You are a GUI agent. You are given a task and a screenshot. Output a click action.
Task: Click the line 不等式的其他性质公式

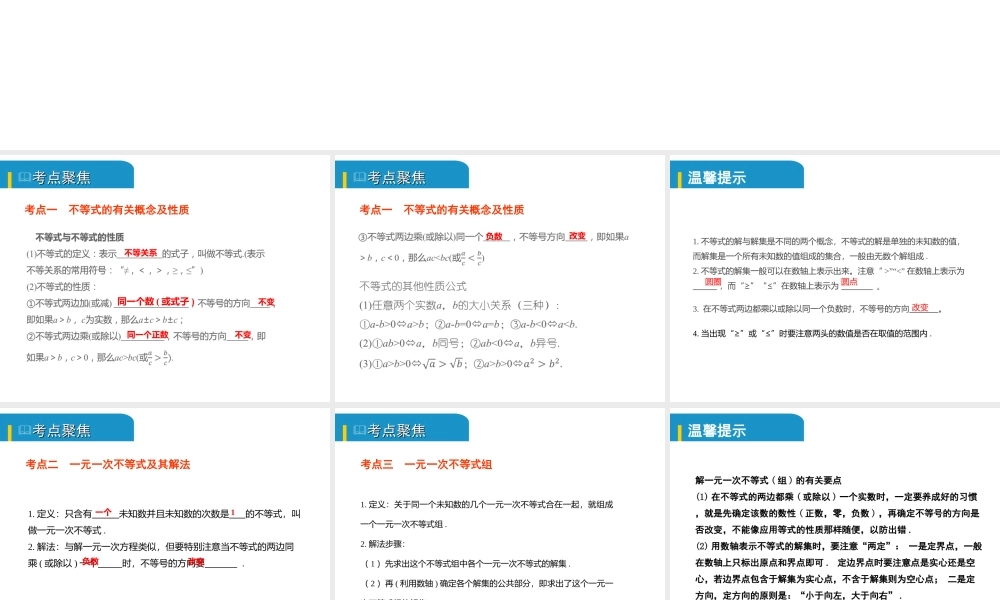(x=413, y=286)
